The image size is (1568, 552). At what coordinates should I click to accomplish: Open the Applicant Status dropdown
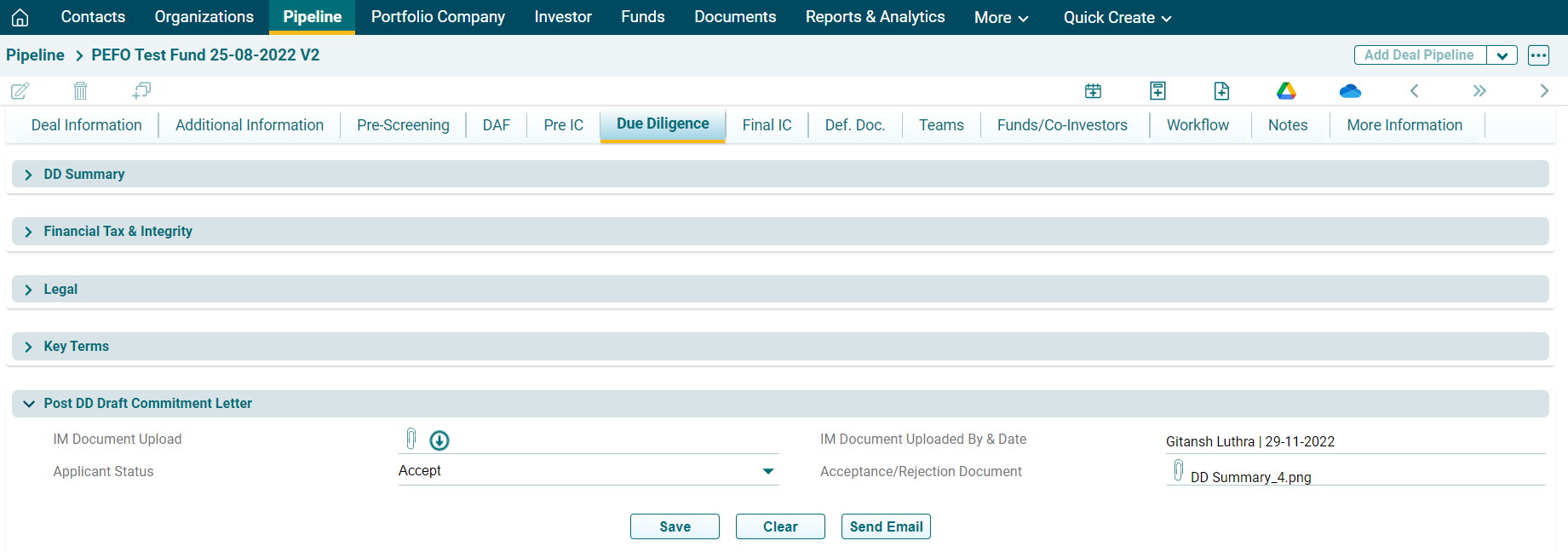tap(767, 471)
